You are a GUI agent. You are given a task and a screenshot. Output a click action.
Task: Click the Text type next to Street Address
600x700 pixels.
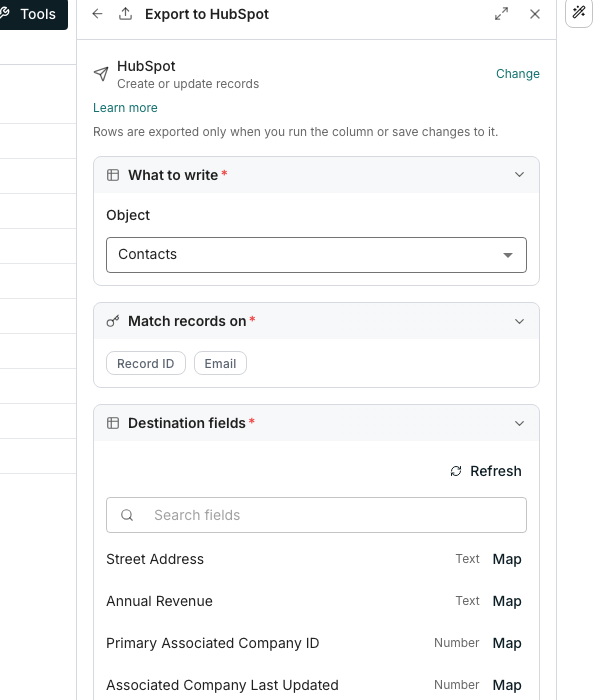coord(467,559)
